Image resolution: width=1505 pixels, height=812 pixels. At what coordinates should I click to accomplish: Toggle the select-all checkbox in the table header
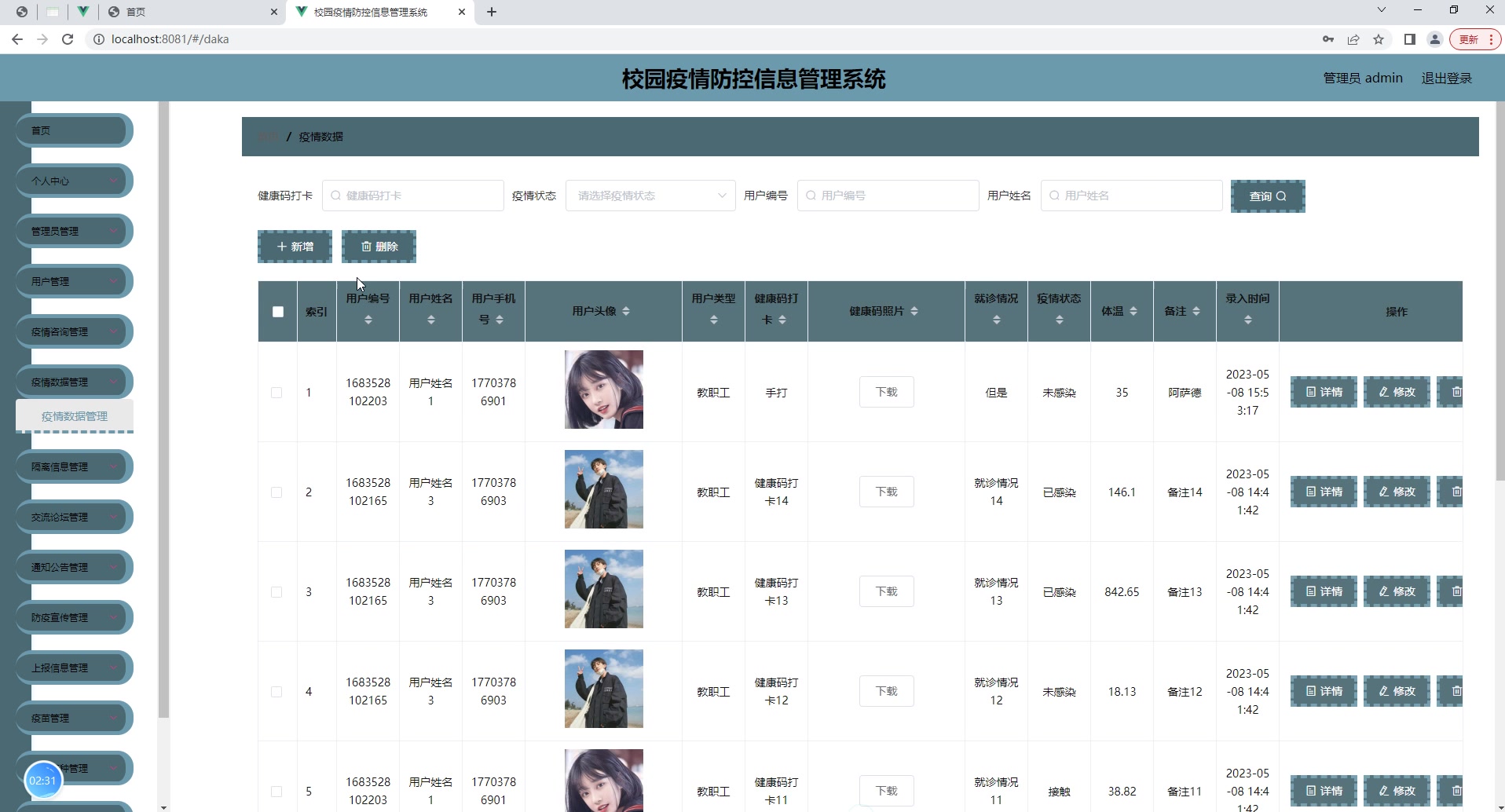(277, 311)
